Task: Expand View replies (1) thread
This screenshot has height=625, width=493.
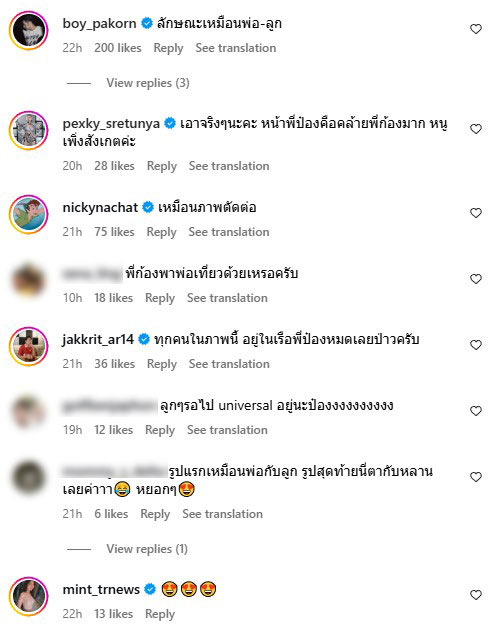Action: pos(147,549)
